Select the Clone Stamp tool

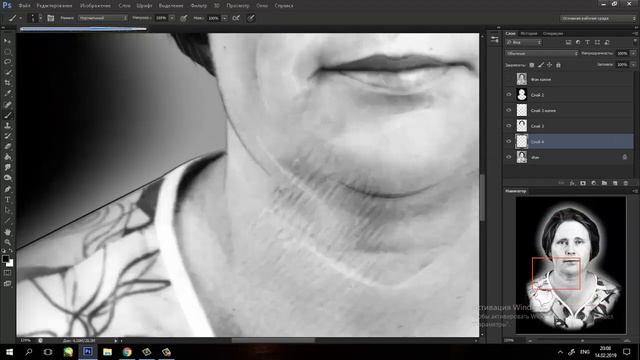point(7,126)
